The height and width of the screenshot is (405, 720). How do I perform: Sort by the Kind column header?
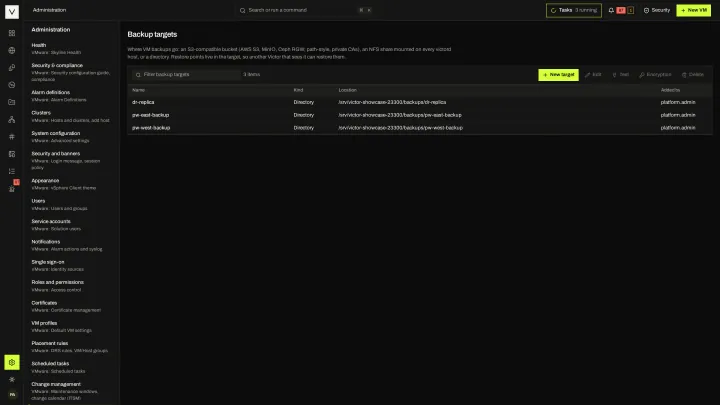point(298,90)
